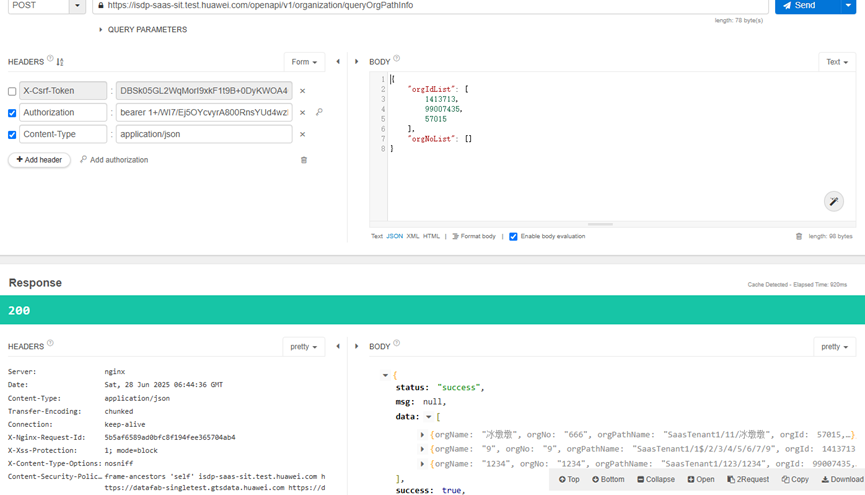Click Collapse in response toolbar
Screen dimensions: 865x495
pos(656,480)
